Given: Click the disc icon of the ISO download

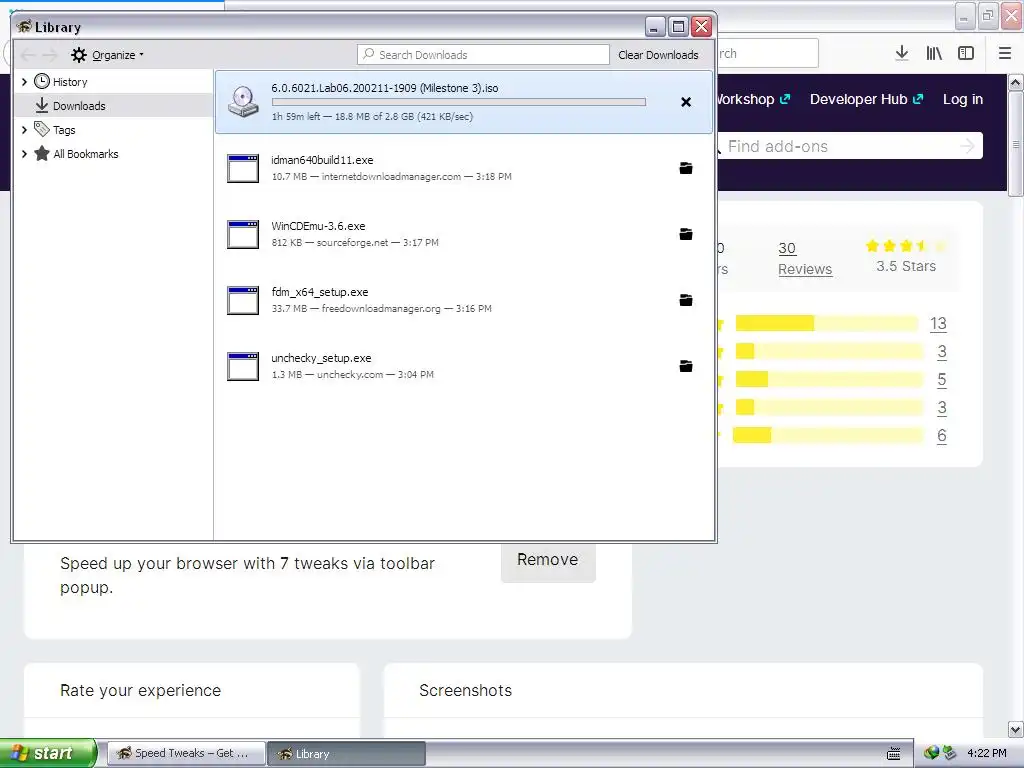Looking at the screenshot, I should [x=243, y=102].
